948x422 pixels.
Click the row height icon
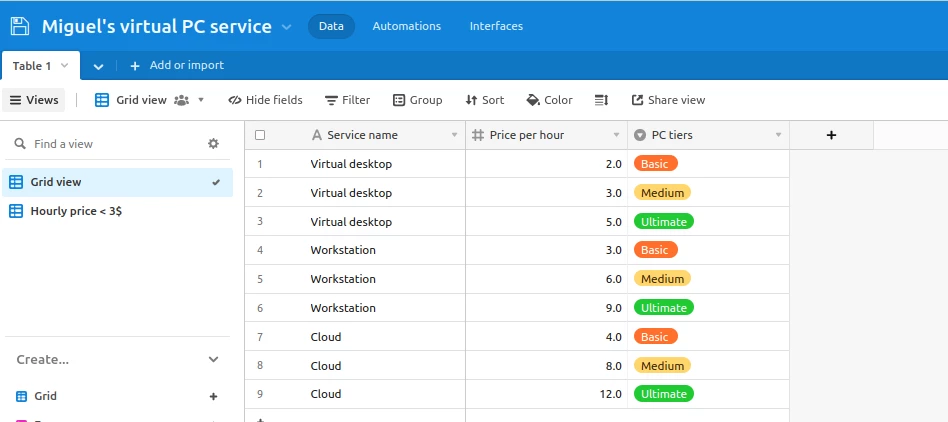(602, 100)
